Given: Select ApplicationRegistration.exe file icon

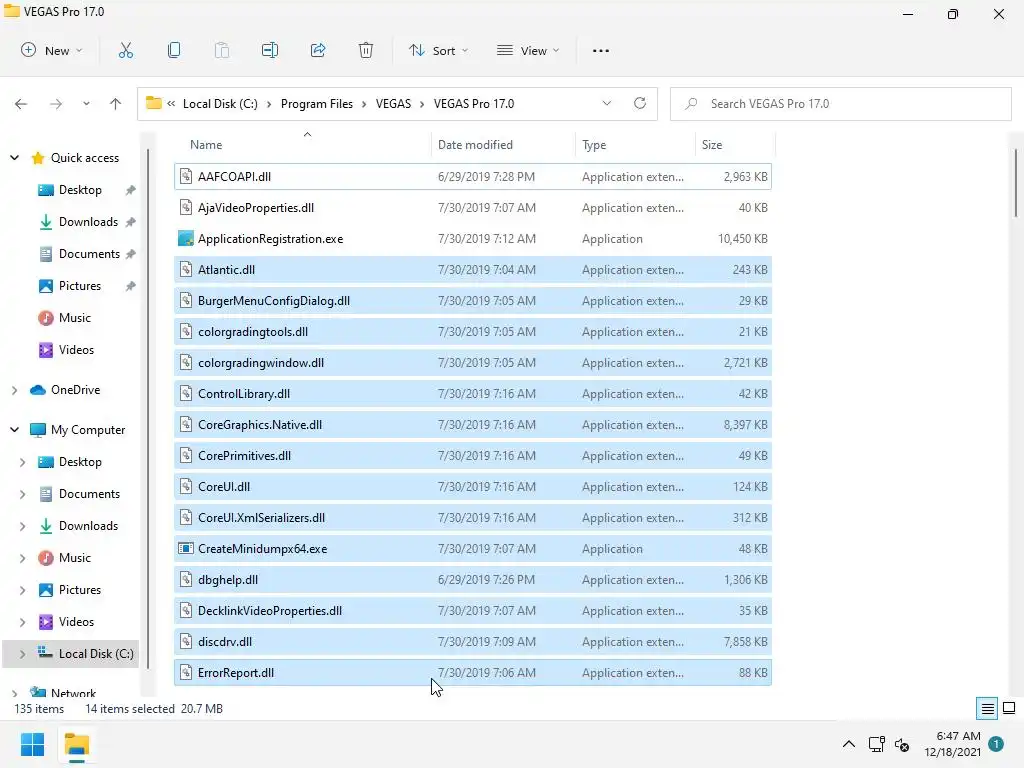Looking at the screenshot, I should pos(185,238).
